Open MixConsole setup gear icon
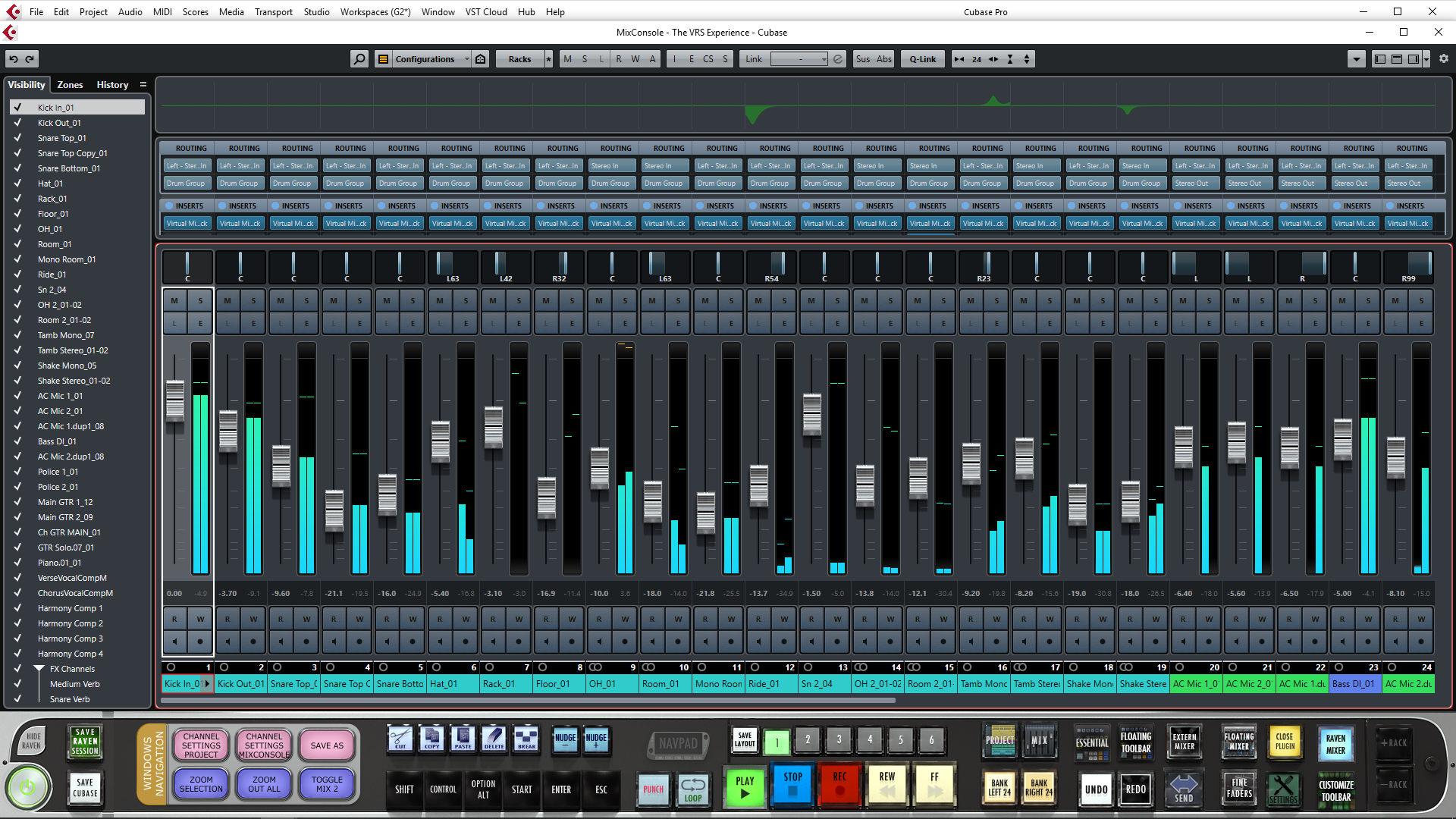 pos(1443,59)
